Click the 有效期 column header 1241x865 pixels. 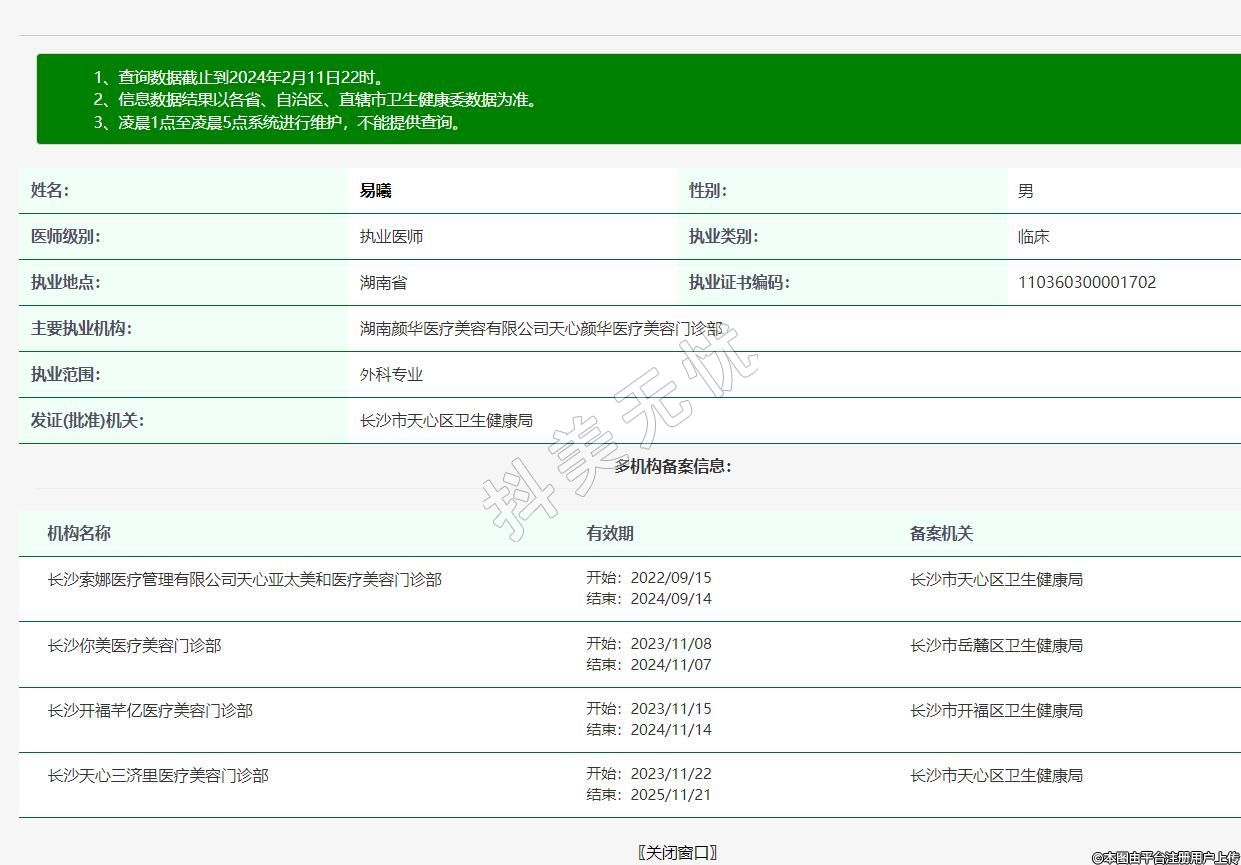click(609, 533)
